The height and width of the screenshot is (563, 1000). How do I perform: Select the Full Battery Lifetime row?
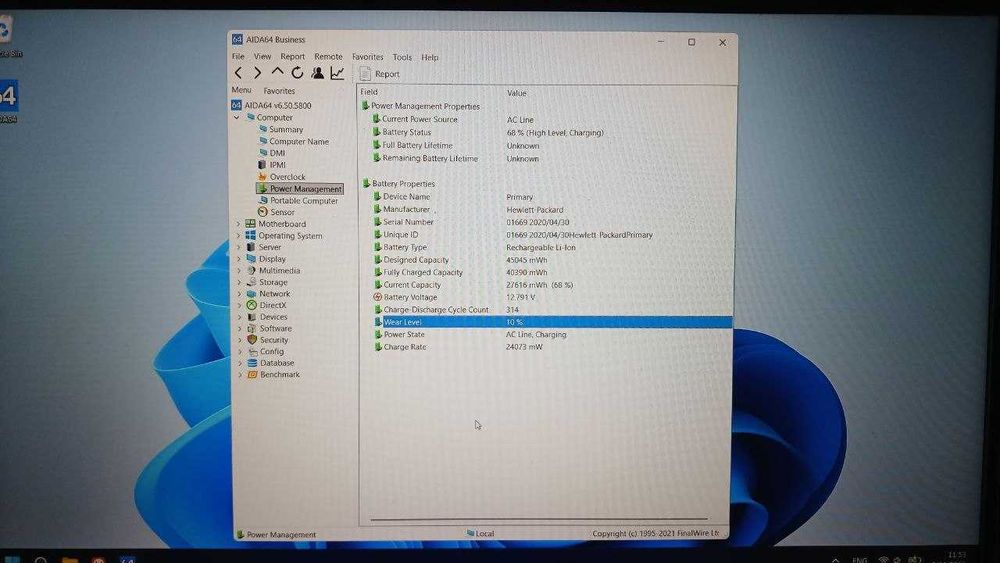tap(456, 145)
